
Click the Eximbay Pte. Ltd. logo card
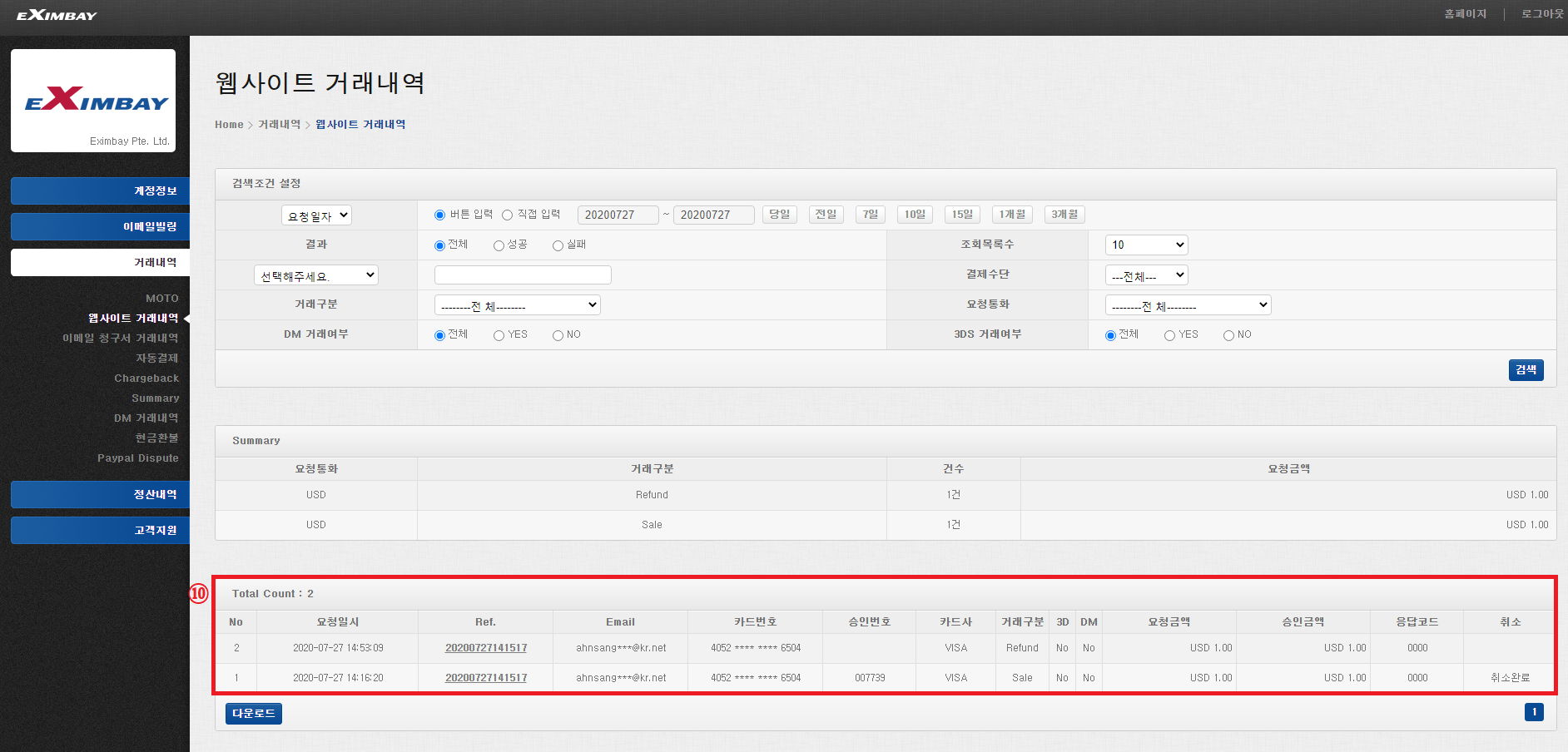pos(93,101)
